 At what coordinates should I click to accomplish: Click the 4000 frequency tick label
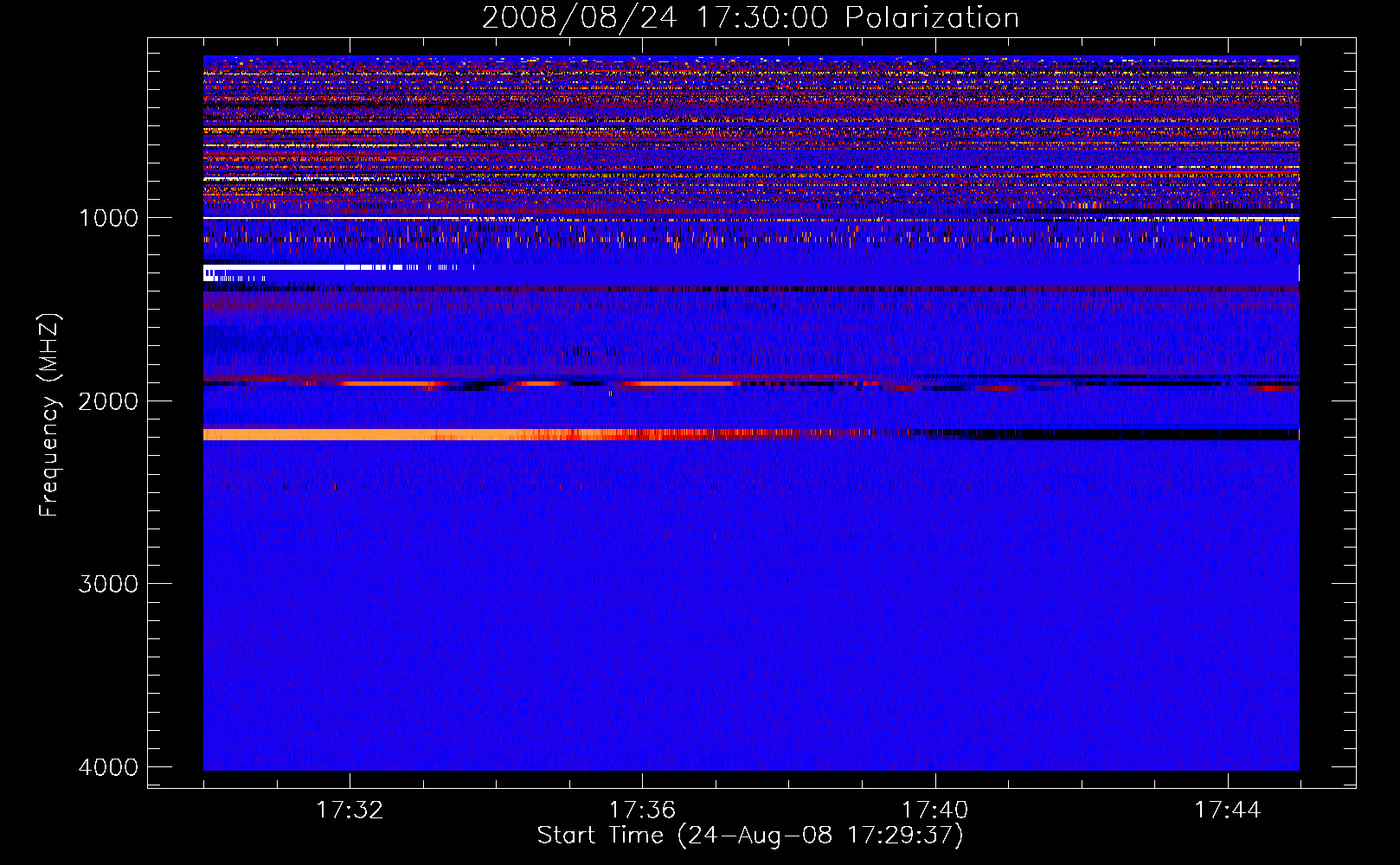(108, 767)
